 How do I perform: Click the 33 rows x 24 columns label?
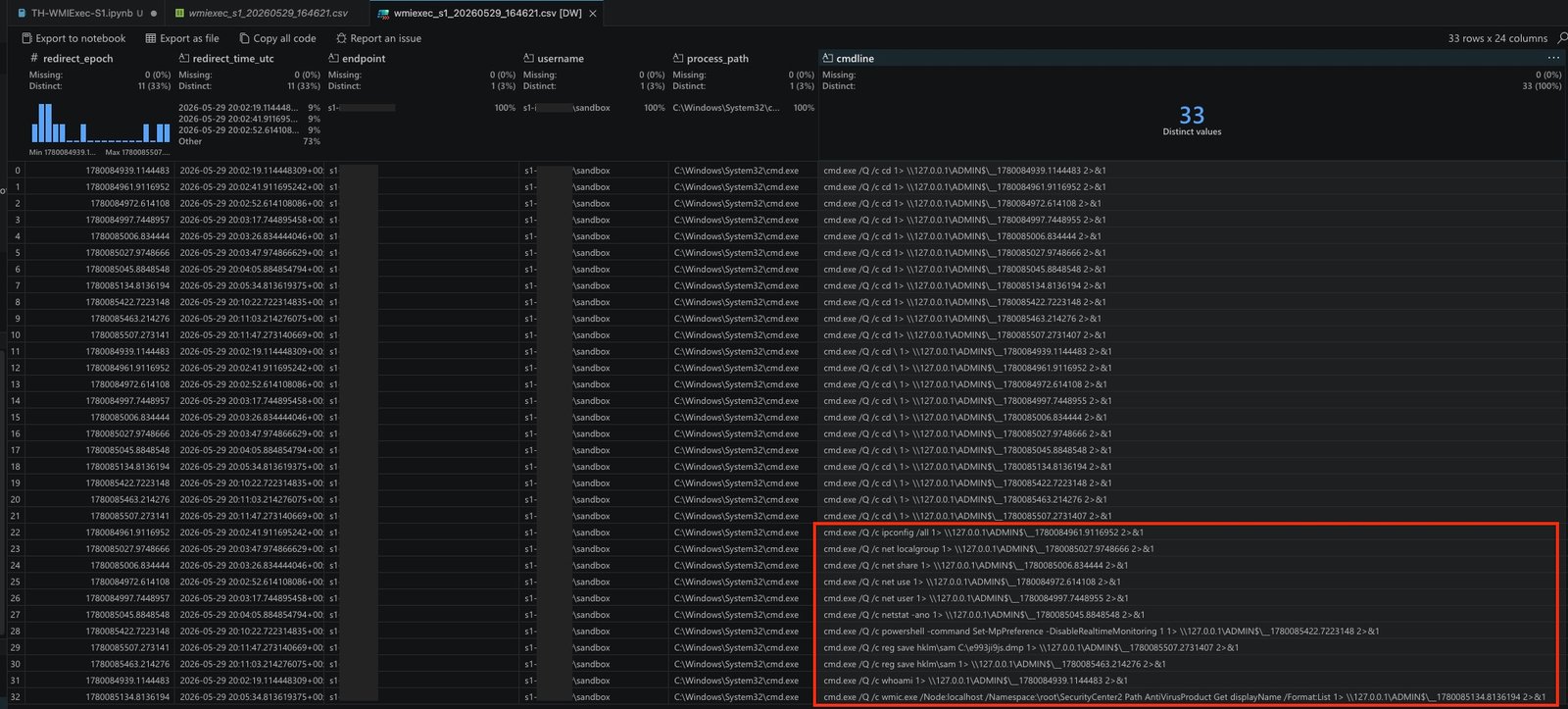tap(1497, 38)
